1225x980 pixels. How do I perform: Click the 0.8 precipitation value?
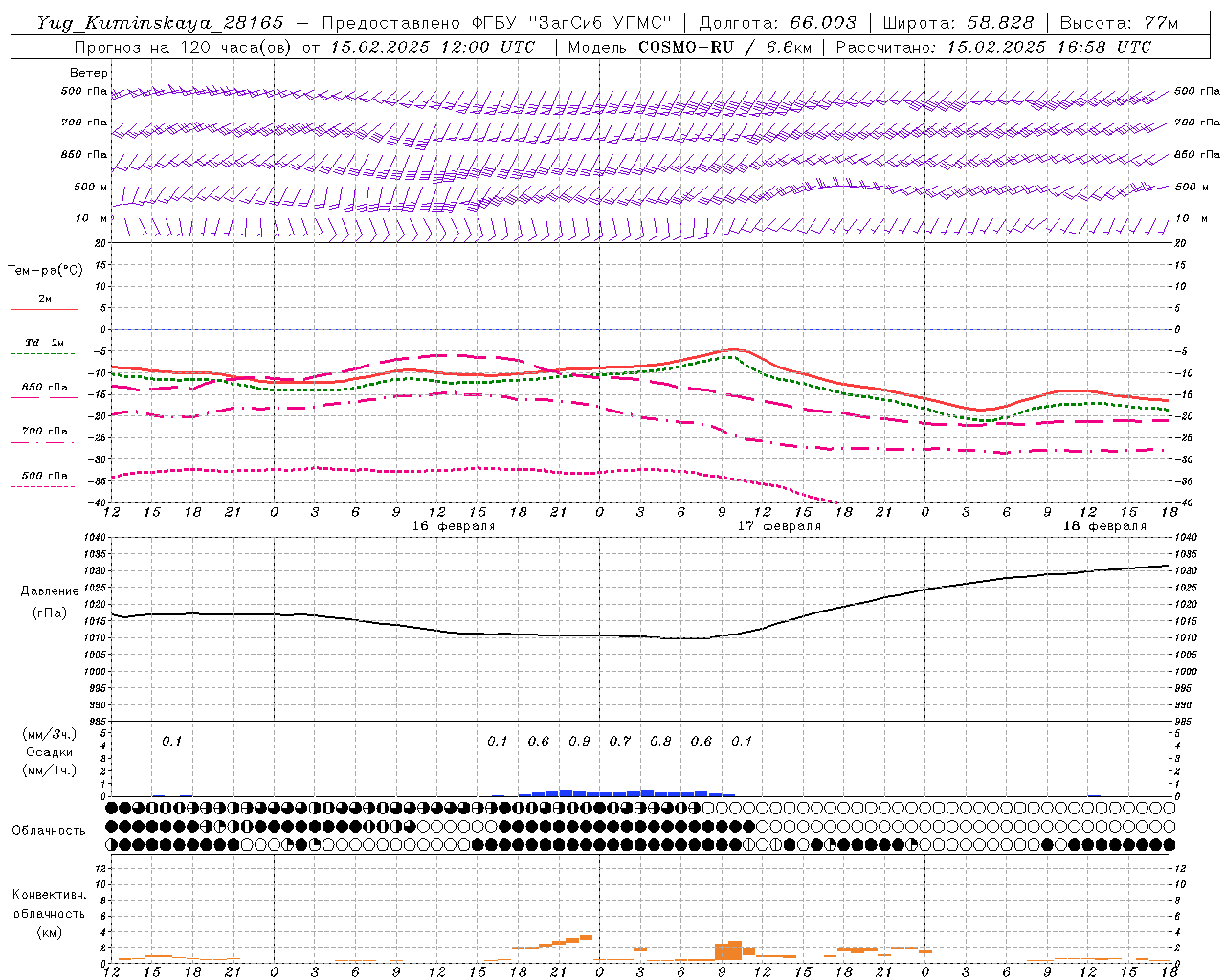660,742
